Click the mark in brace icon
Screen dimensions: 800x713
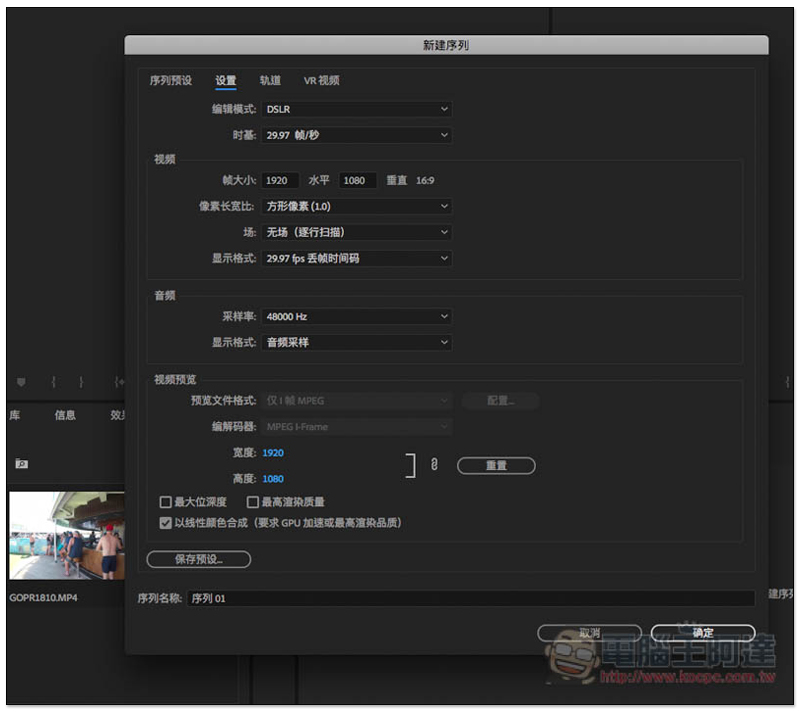(x=53, y=382)
